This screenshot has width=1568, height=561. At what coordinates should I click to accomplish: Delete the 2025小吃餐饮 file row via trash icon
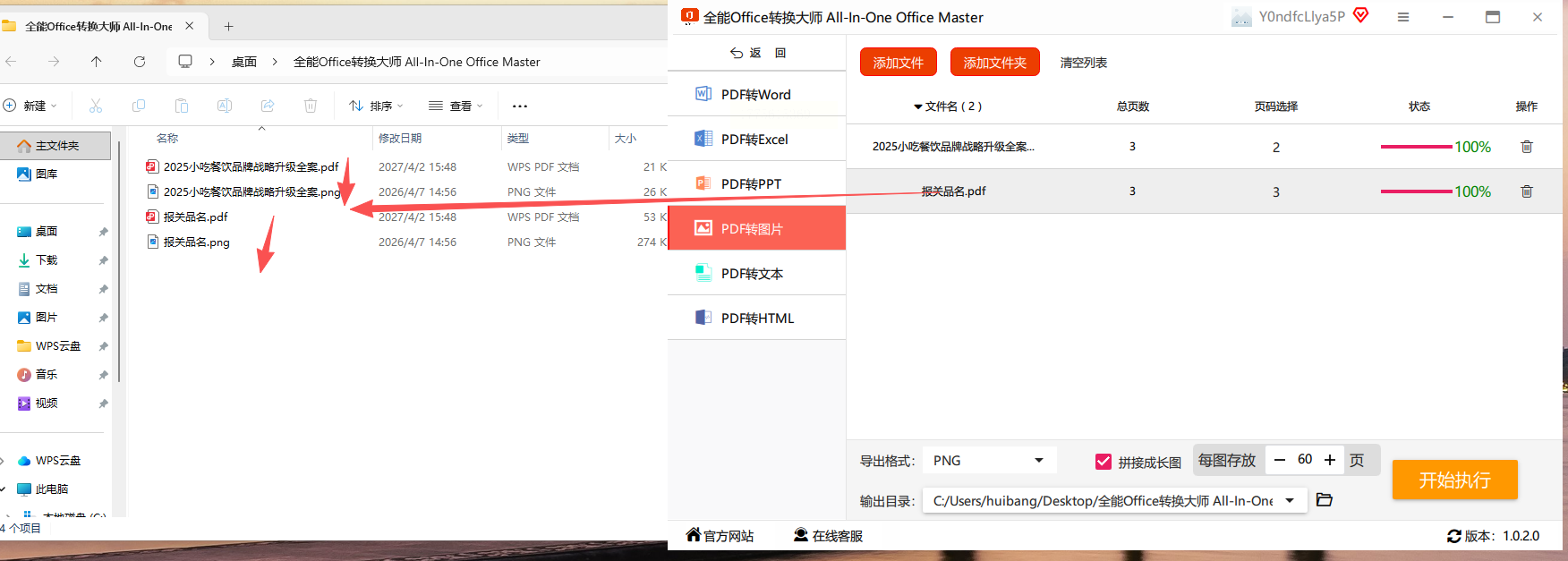(x=1527, y=147)
